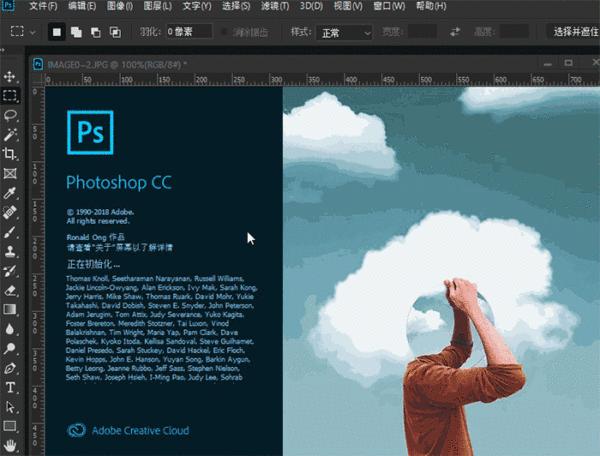
Task: Click the Ps logo in the canvas image
Action: pos(90,132)
